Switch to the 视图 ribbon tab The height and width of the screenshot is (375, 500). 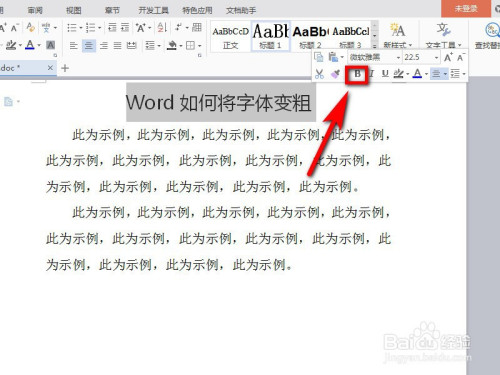74,11
